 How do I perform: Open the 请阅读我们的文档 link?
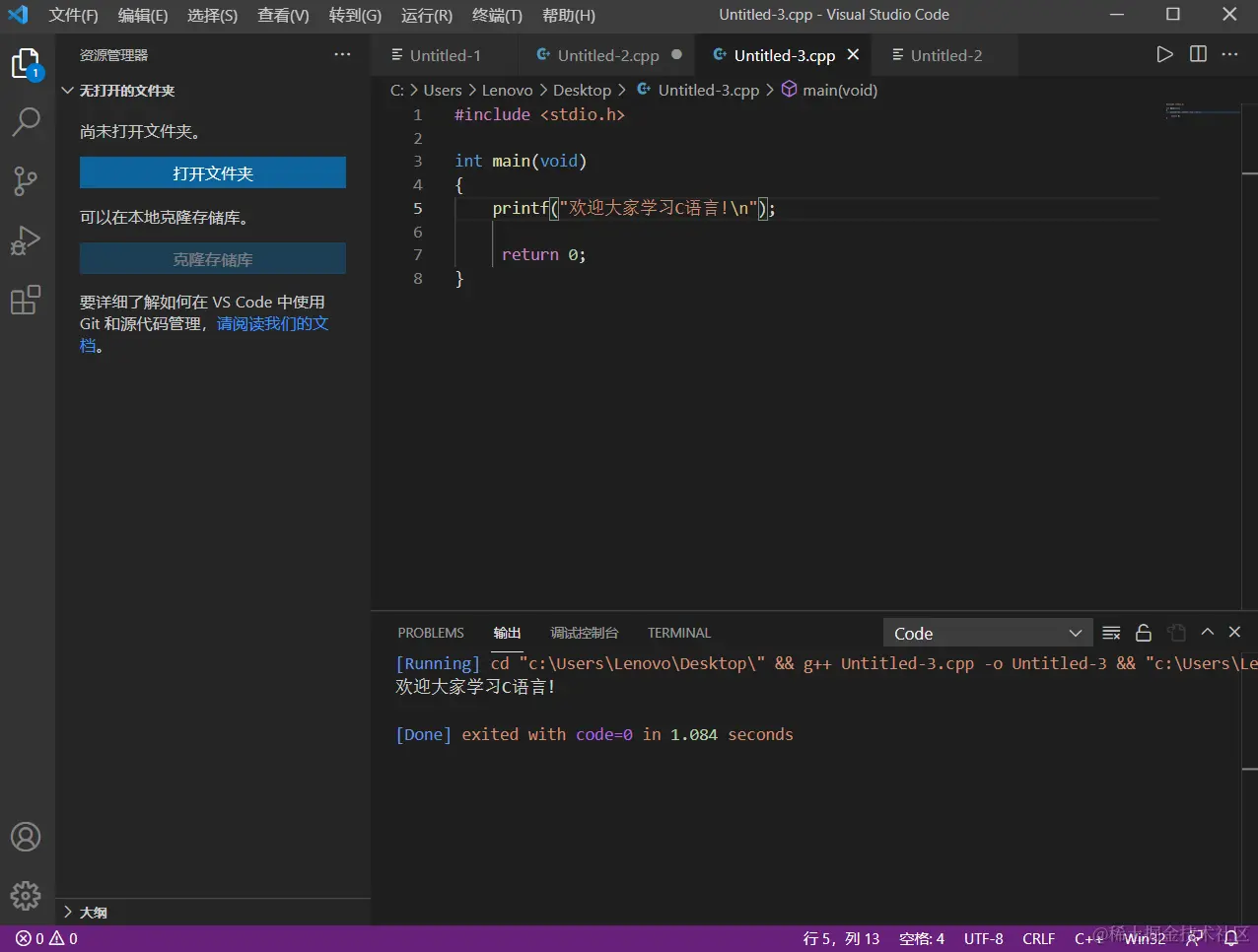click(272, 324)
